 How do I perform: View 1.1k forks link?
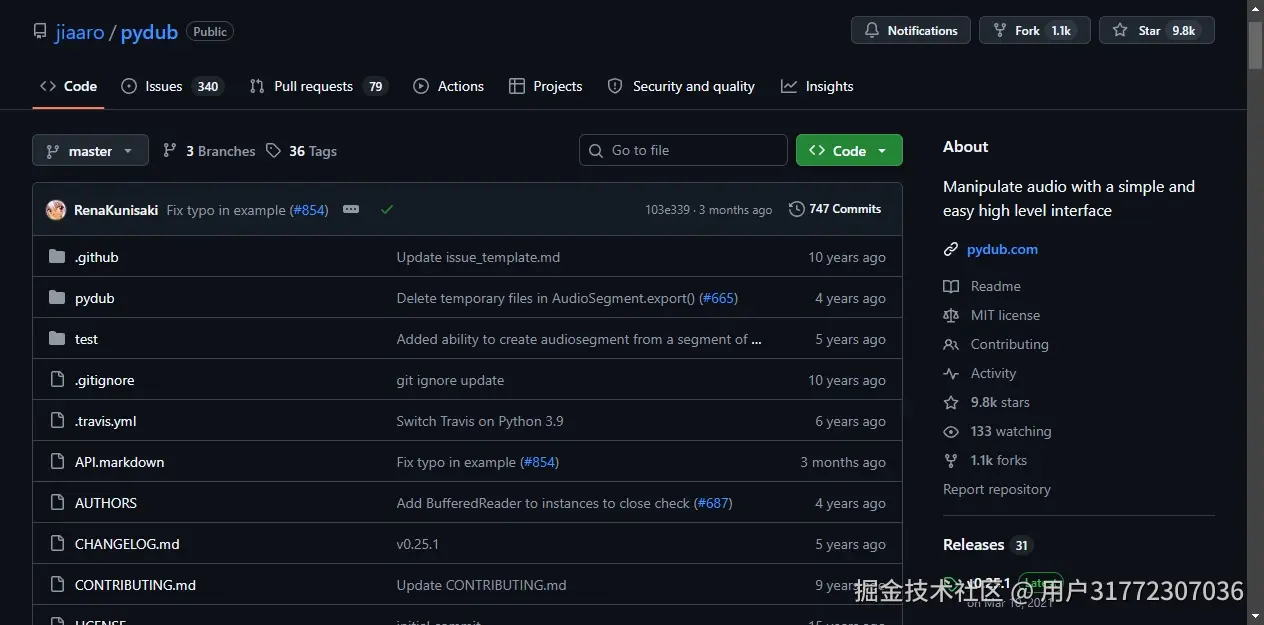999,460
